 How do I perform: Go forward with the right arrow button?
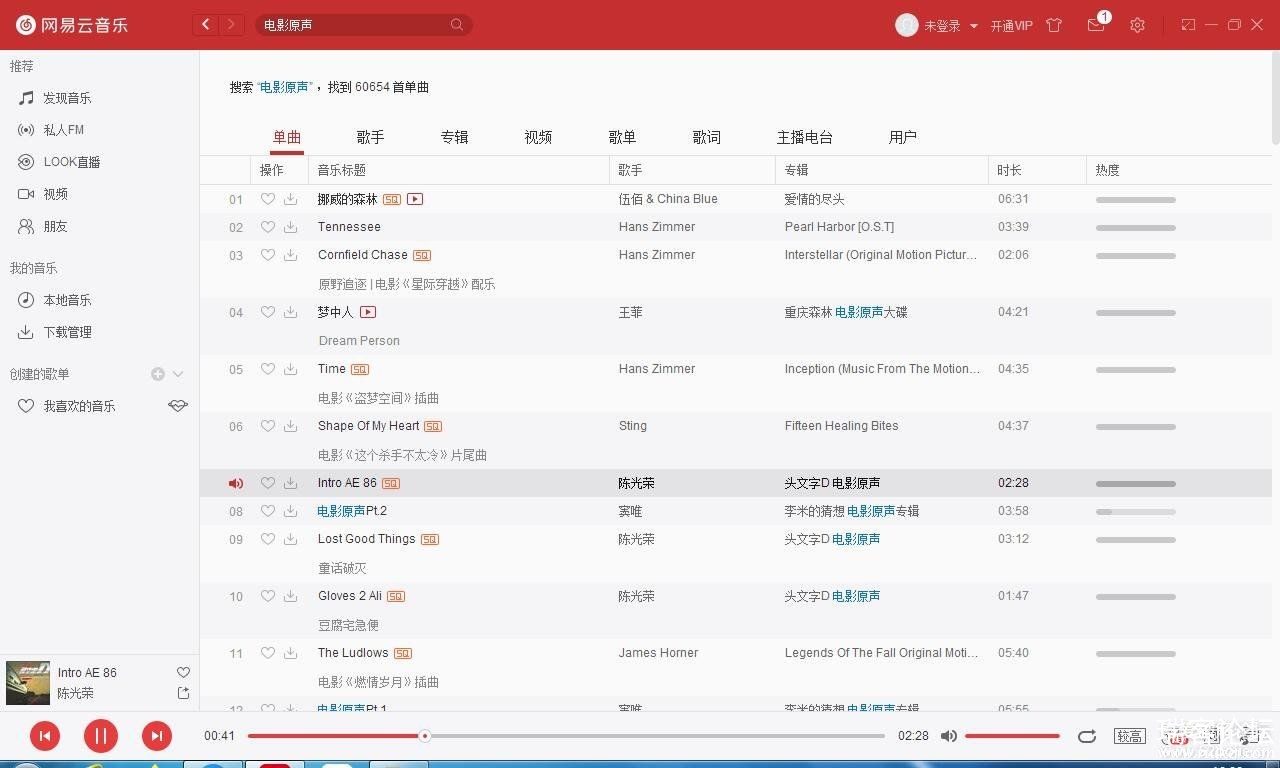pos(232,25)
